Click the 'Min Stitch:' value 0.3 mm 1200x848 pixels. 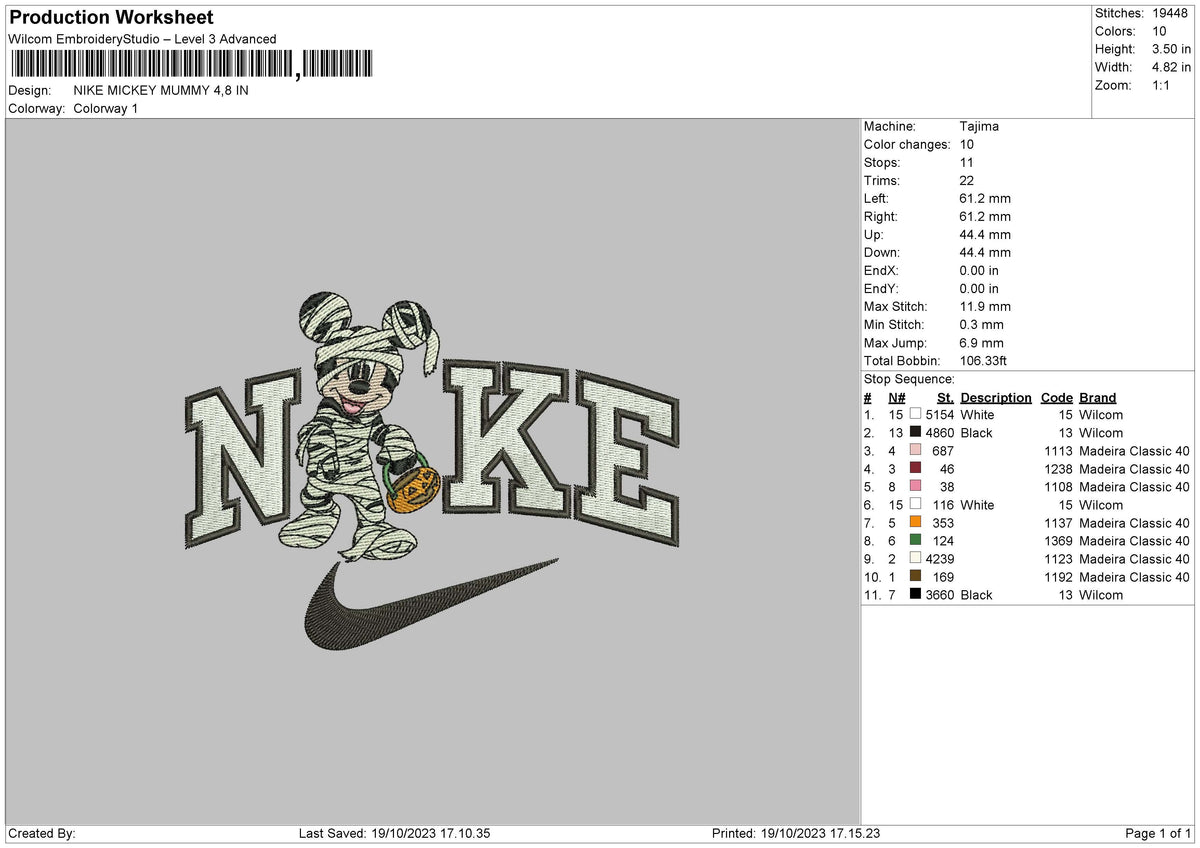pyautogui.click(x=981, y=324)
